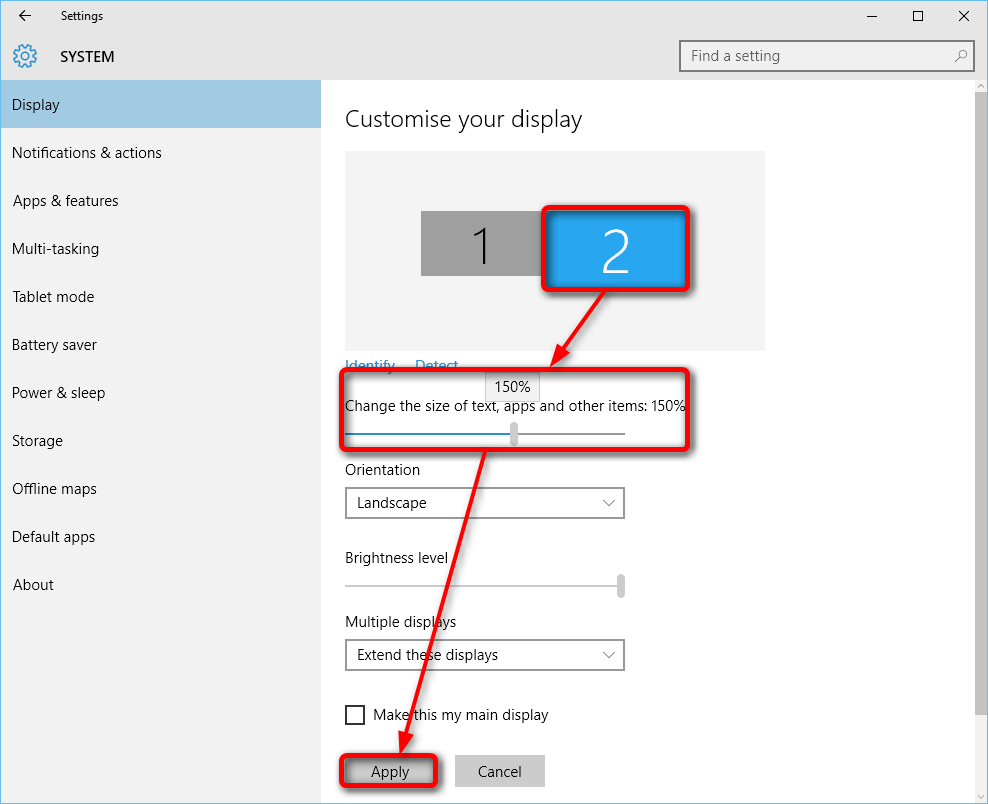The width and height of the screenshot is (988, 804).
Task: Select Multi-tasking settings
Action: click(161, 249)
